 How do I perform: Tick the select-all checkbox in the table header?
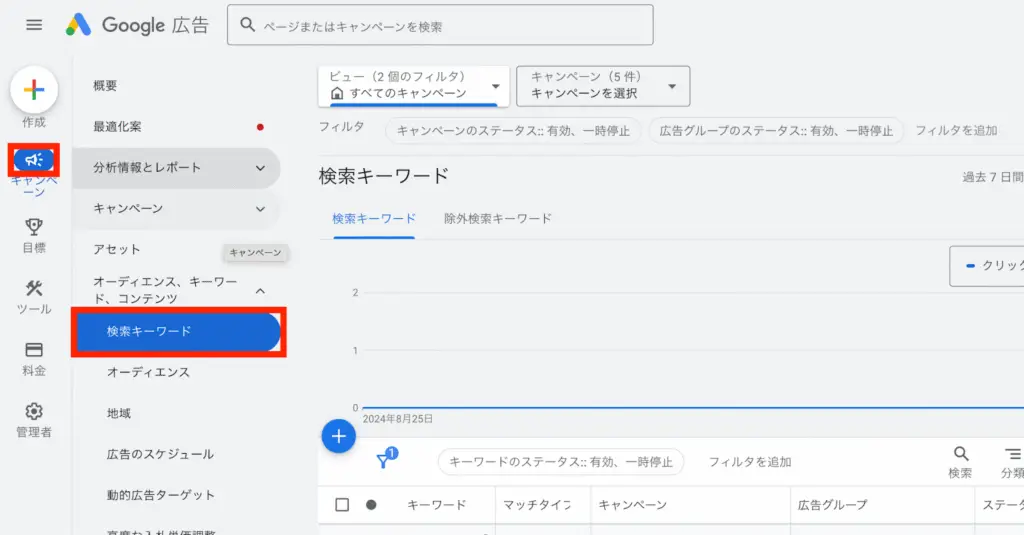342,505
